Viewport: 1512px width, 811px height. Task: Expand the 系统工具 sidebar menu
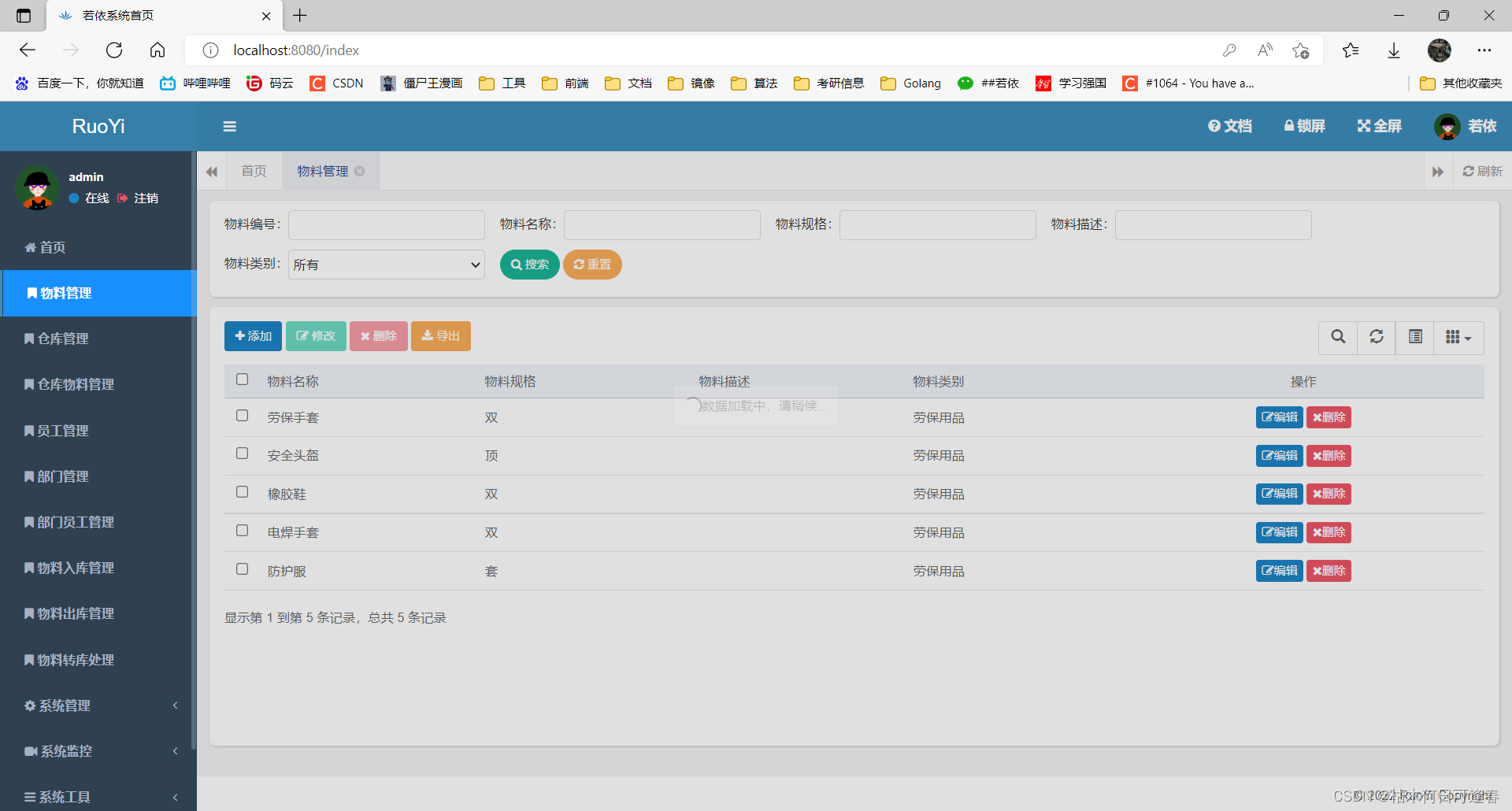click(98, 797)
